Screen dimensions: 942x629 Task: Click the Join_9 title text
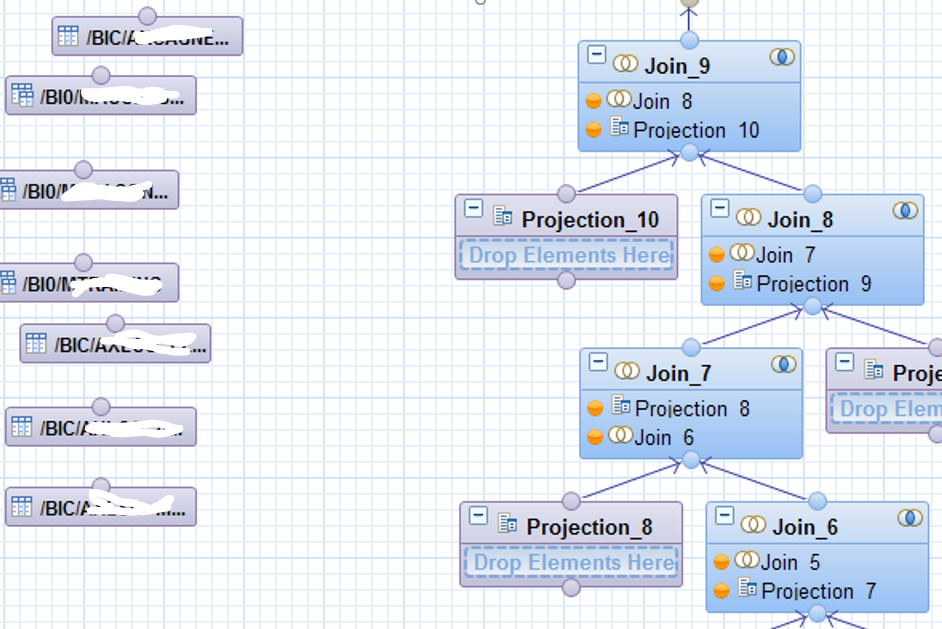pyautogui.click(x=678, y=66)
